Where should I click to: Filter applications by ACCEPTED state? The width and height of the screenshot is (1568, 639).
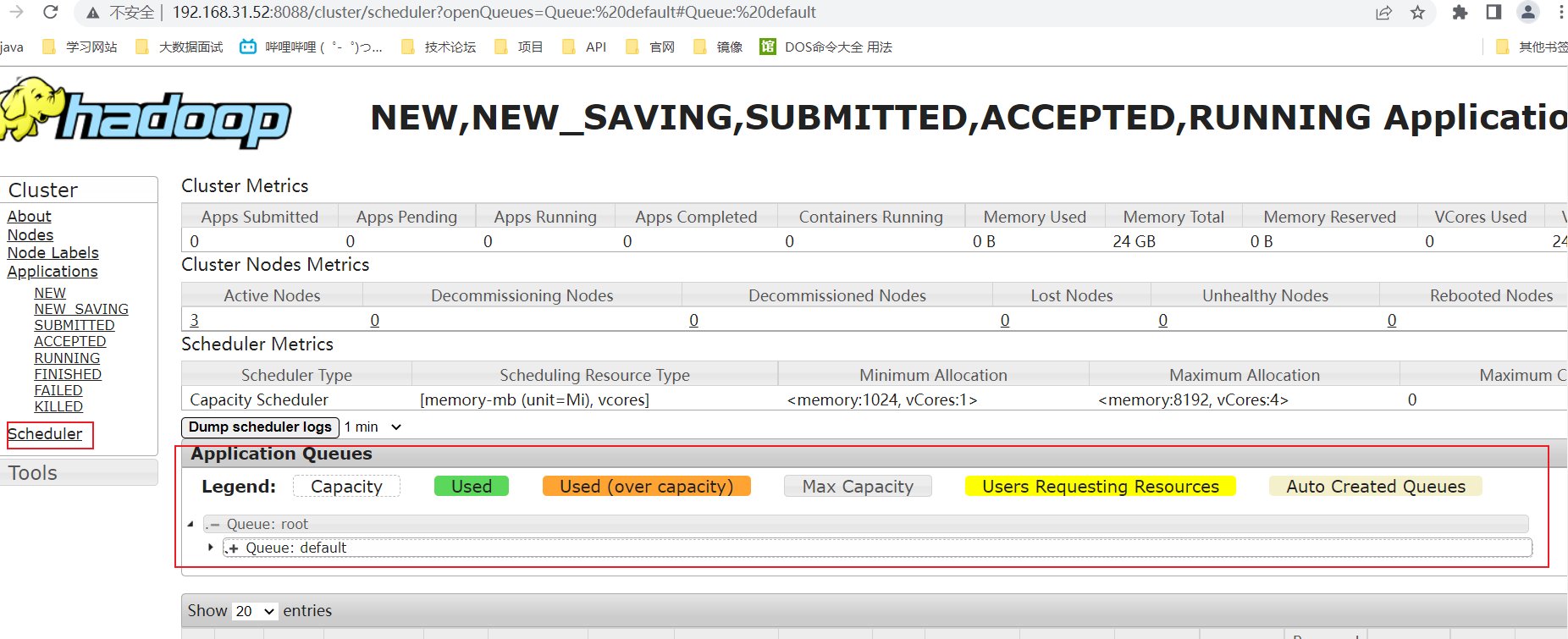(x=70, y=341)
